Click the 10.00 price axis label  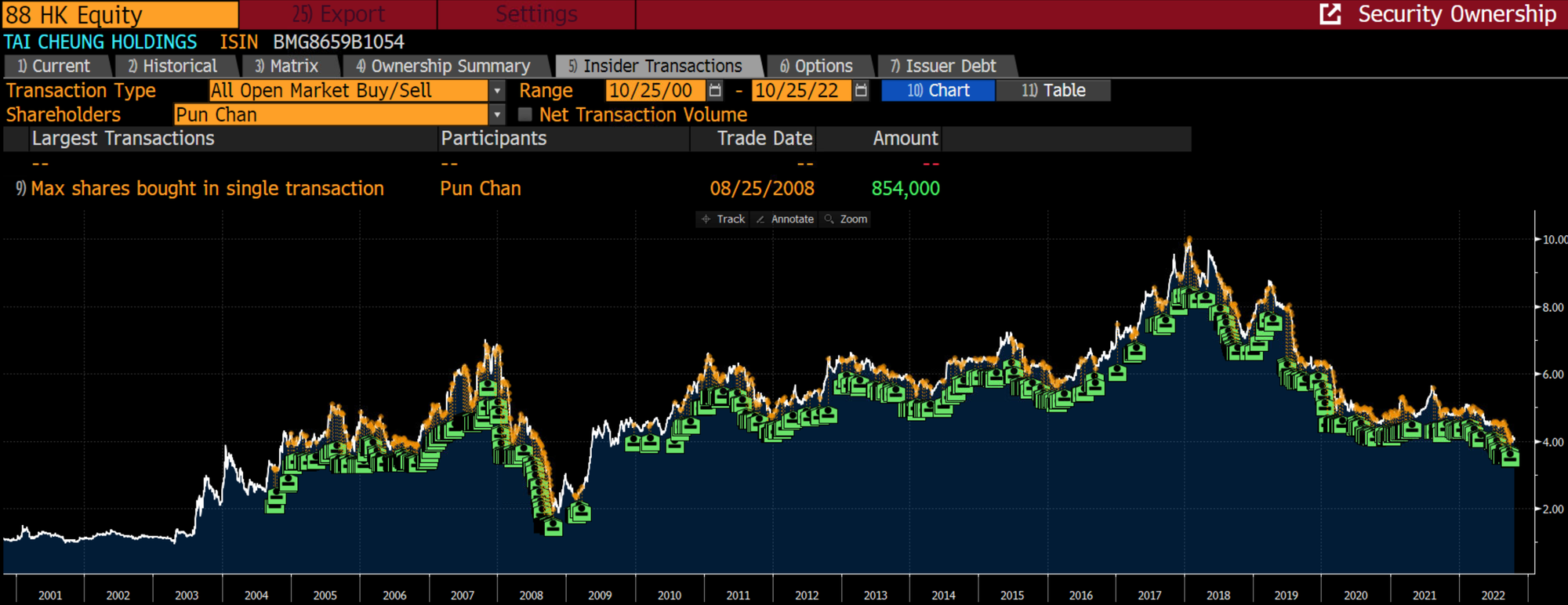tap(1555, 240)
